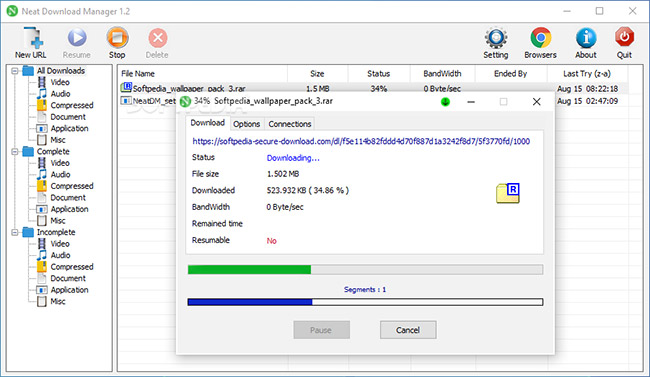
Task: Click the Aug 15 02:47:09 cell
Action: pyautogui.click(x=587, y=101)
